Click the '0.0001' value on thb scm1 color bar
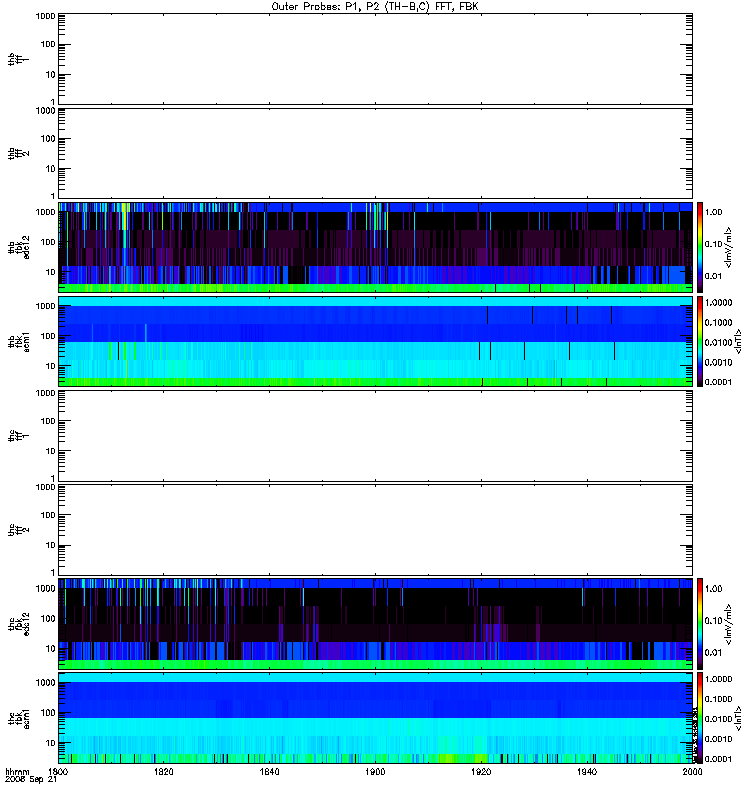 (x=718, y=382)
